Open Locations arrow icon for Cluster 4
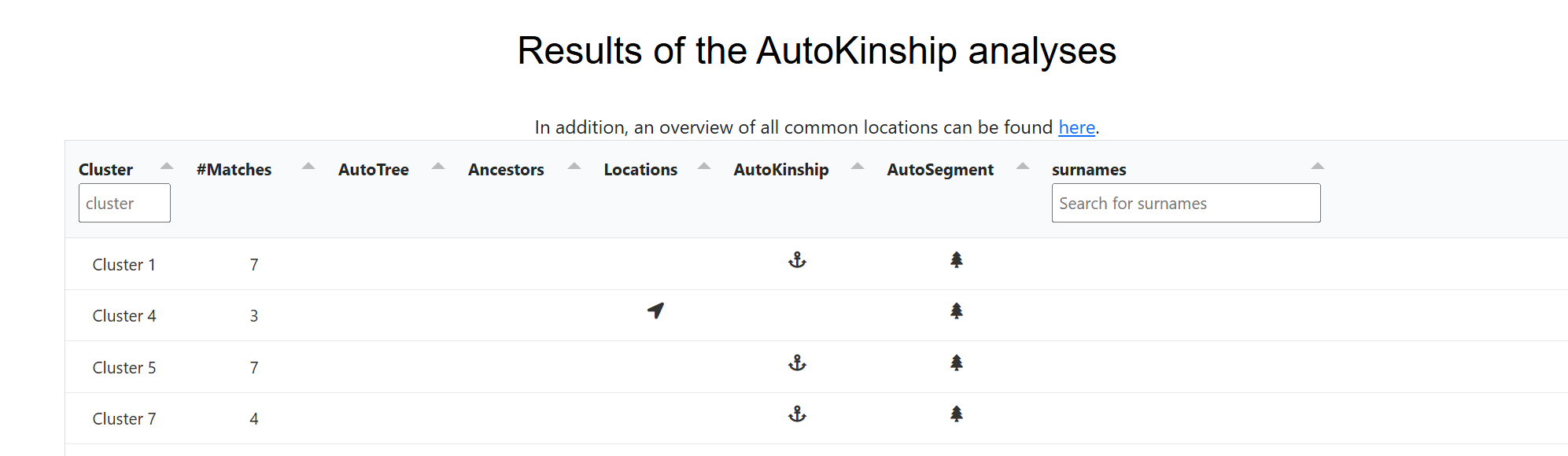 point(655,311)
